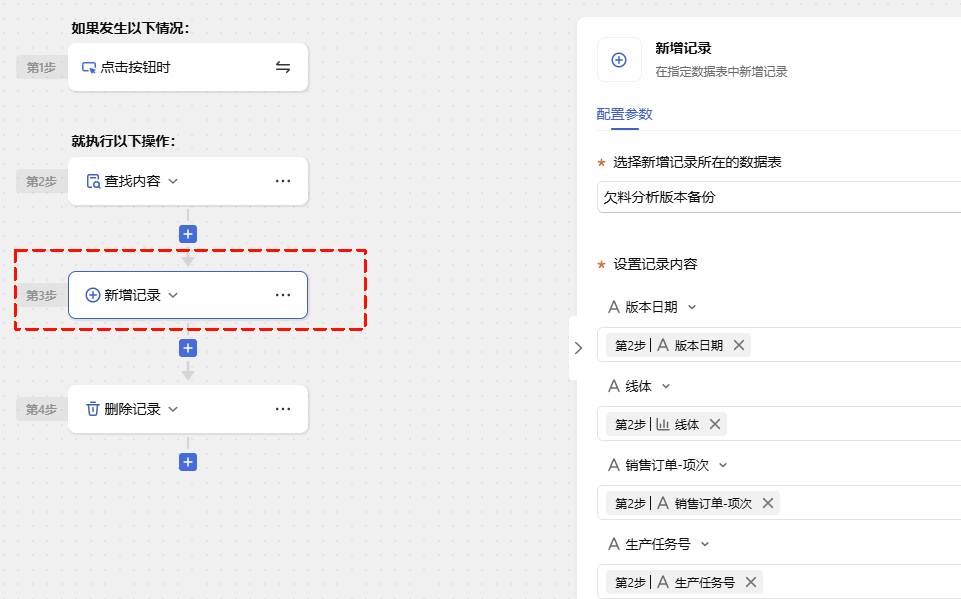961x599 pixels.
Task: Click the 删除记录 trash icon
Action: point(93,409)
